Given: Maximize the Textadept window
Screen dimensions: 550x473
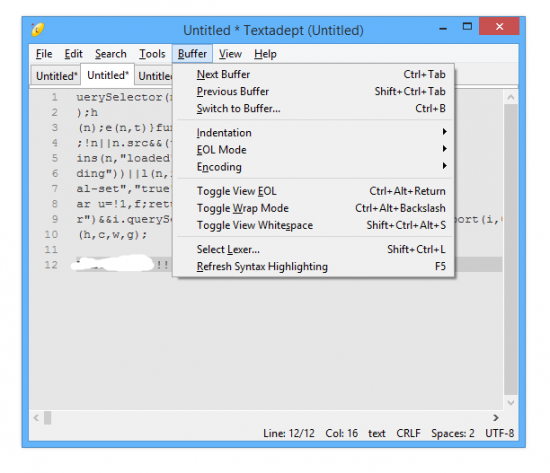Looking at the screenshot, I should tap(467, 27).
